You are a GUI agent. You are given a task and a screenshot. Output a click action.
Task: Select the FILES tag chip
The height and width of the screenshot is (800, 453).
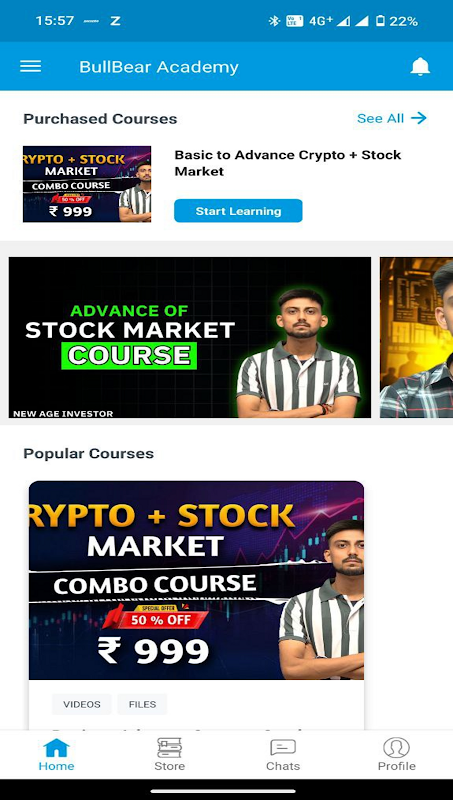click(142, 704)
